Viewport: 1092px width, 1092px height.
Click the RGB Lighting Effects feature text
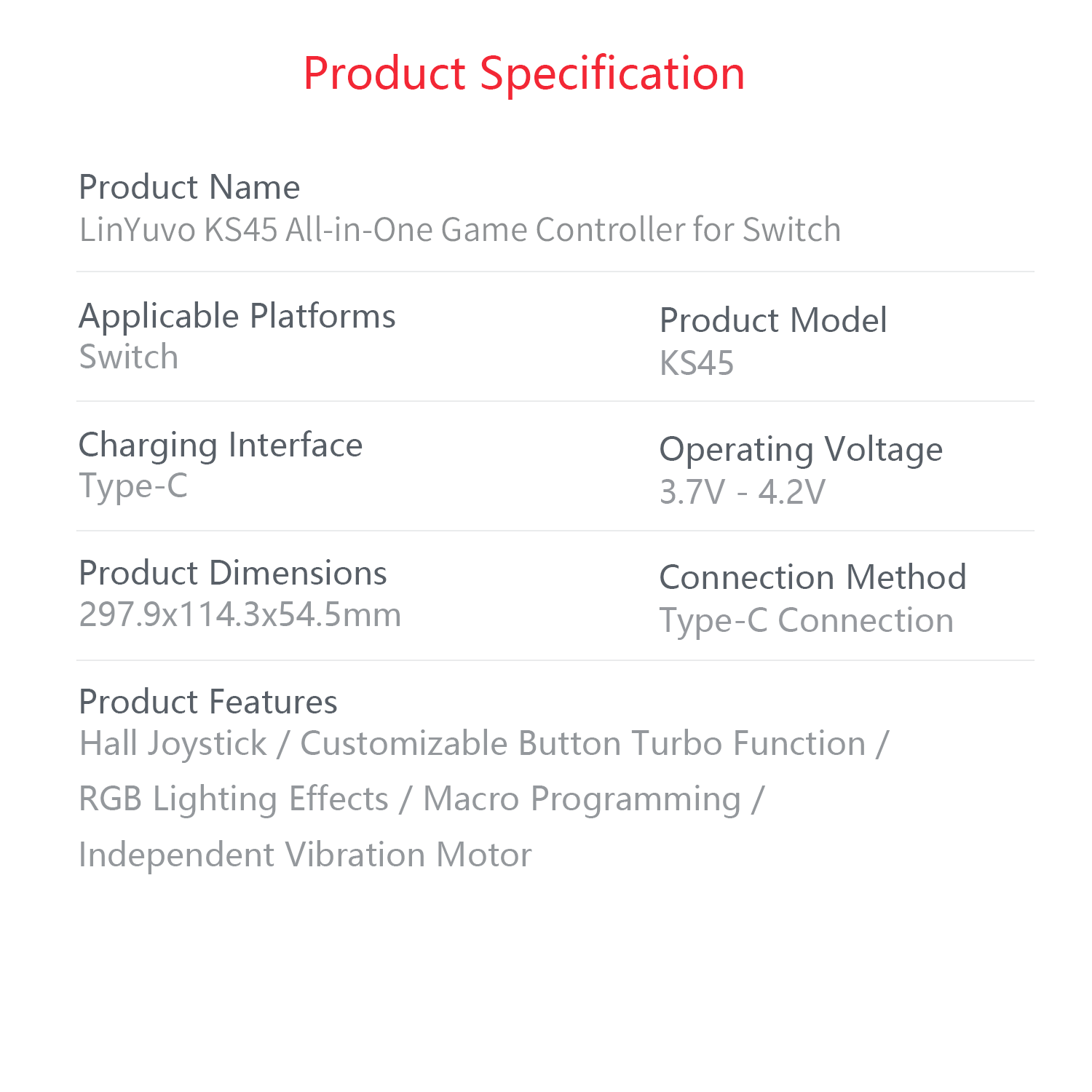234,799
